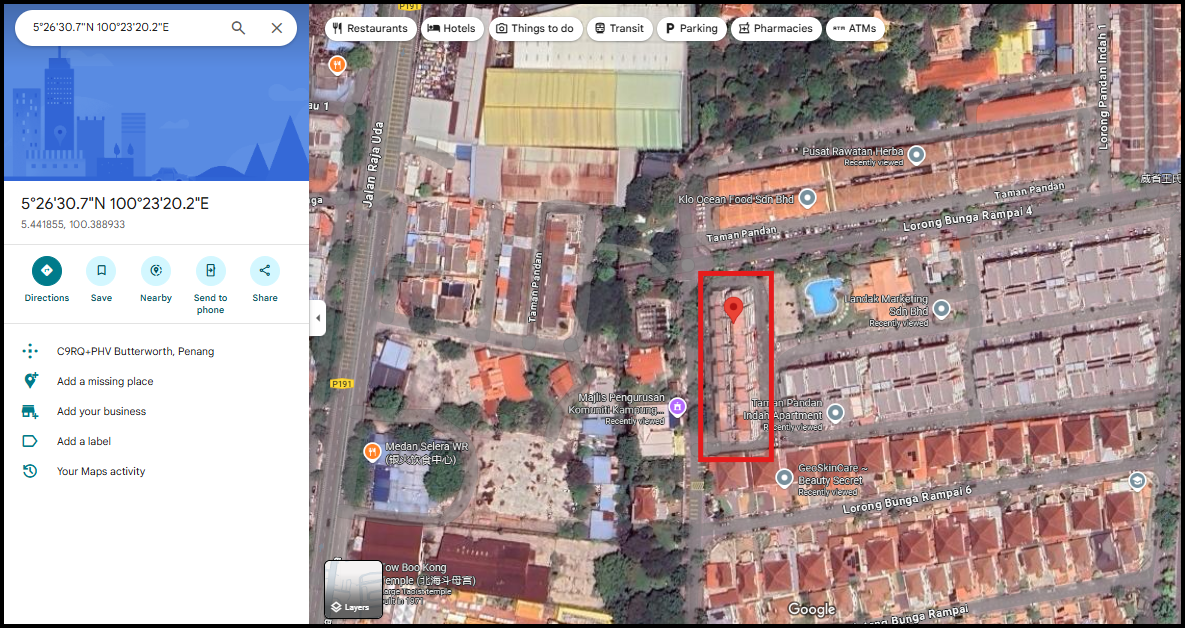This screenshot has width=1185, height=628.
Task: Click Add a missing place
Action: click(105, 381)
